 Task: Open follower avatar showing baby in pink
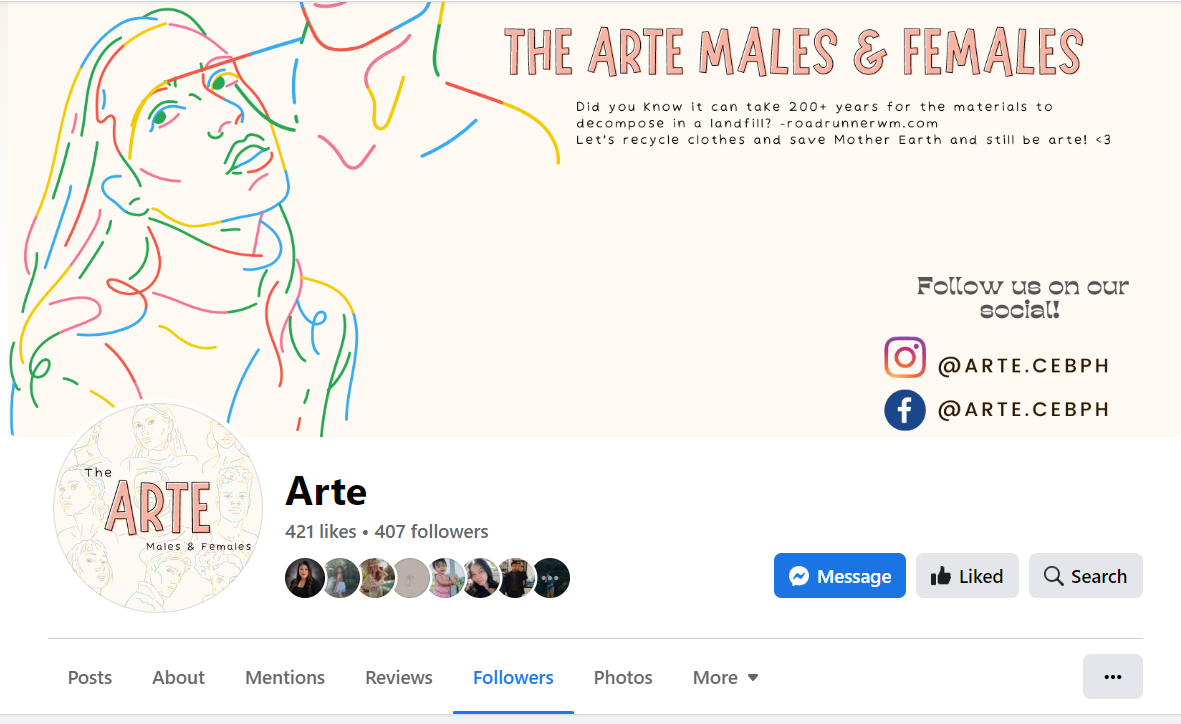click(446, 578)
